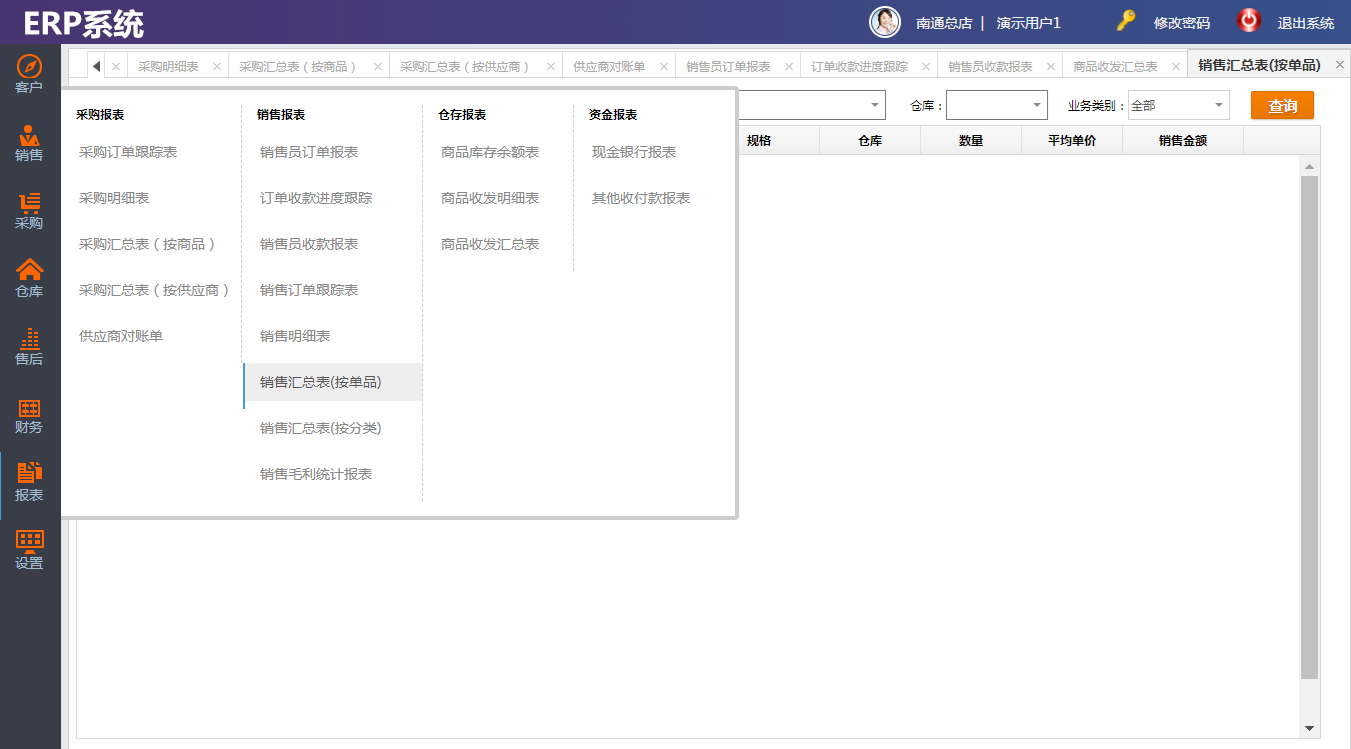Open 商品库存余额表 in the menu

[x=490, y=152]
